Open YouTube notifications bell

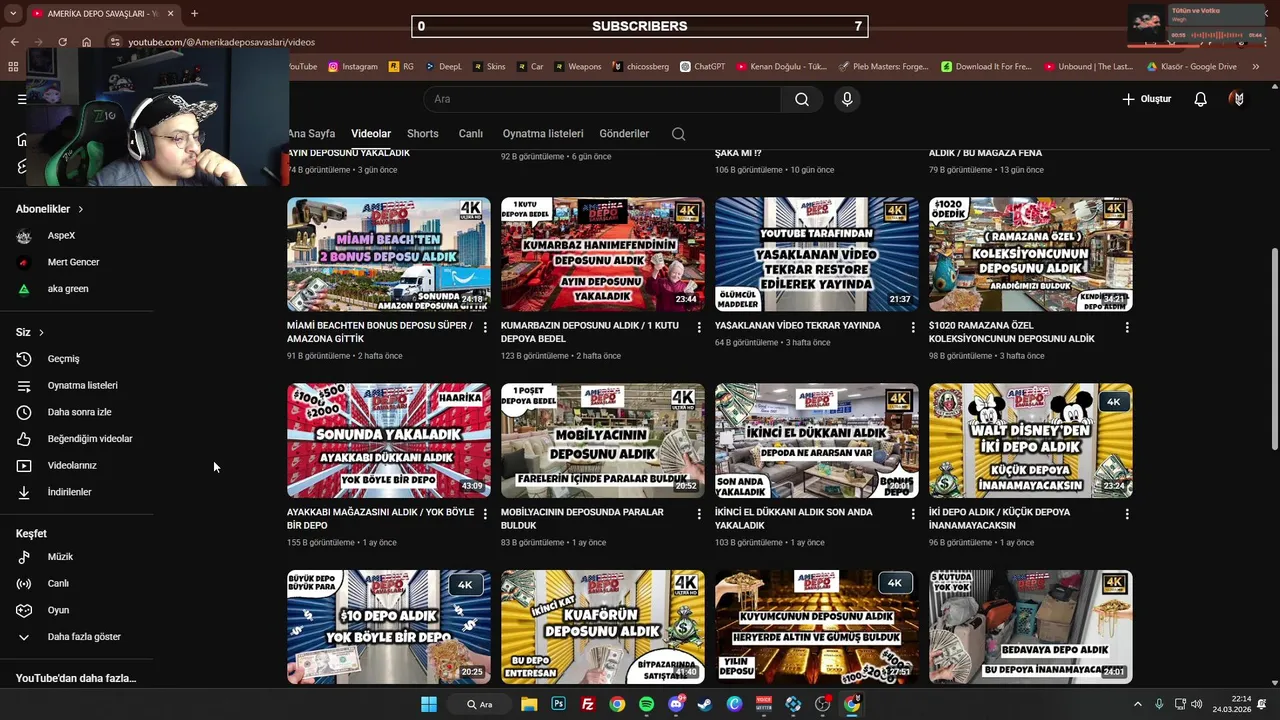(x=1201, y=99)
